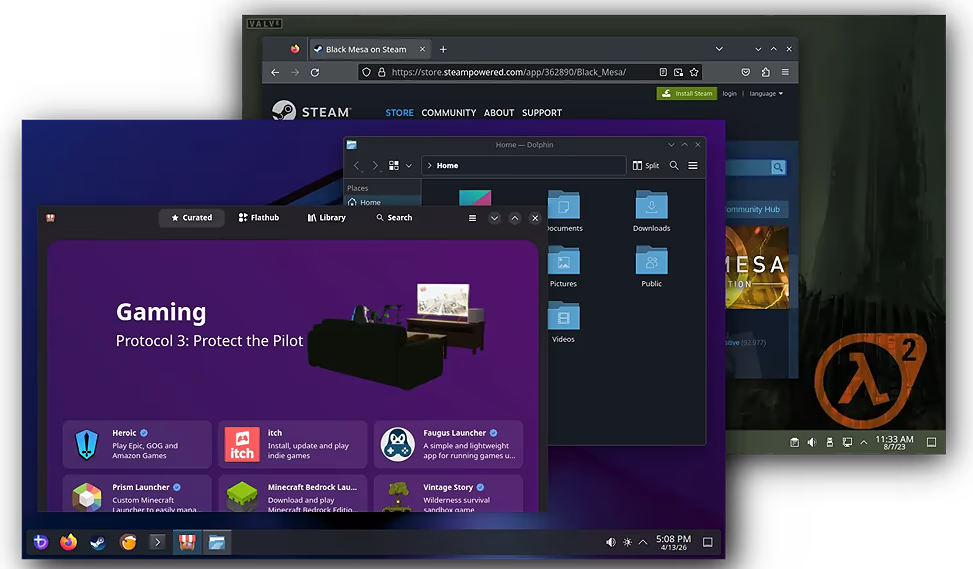Viewport: 973px width, 569px height.
Task: Expand the chevron before Home breadcrumb
Action: click(x=429, y=166)
